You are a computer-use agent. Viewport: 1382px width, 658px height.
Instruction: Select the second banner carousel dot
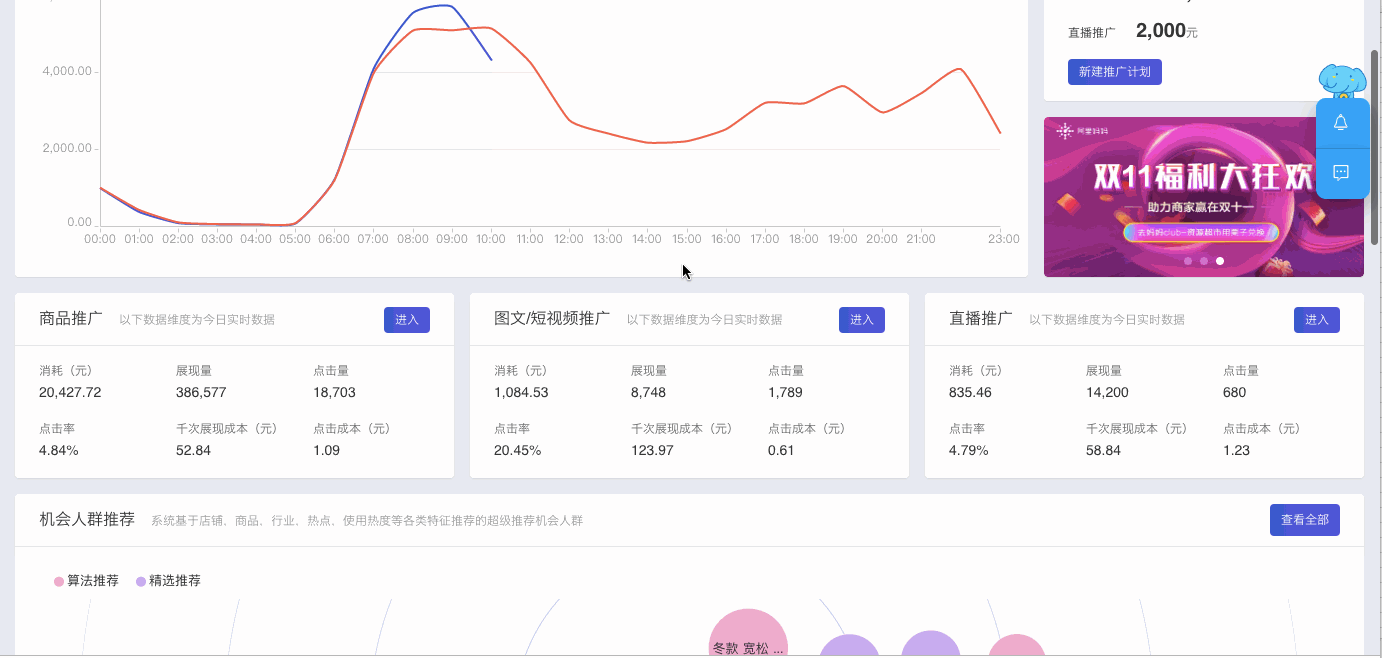1204,261
